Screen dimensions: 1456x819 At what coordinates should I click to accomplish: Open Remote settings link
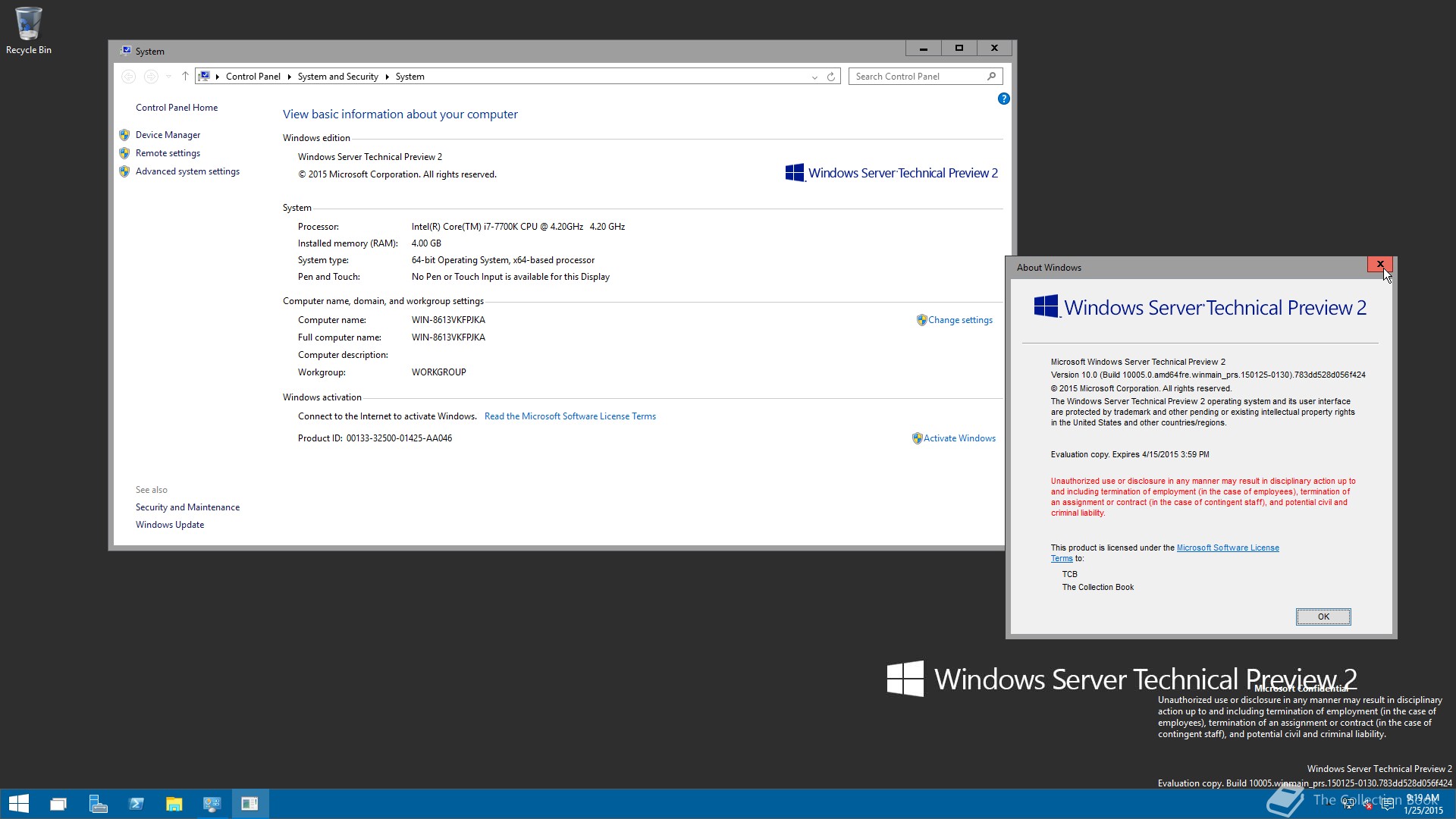[168, 153]
